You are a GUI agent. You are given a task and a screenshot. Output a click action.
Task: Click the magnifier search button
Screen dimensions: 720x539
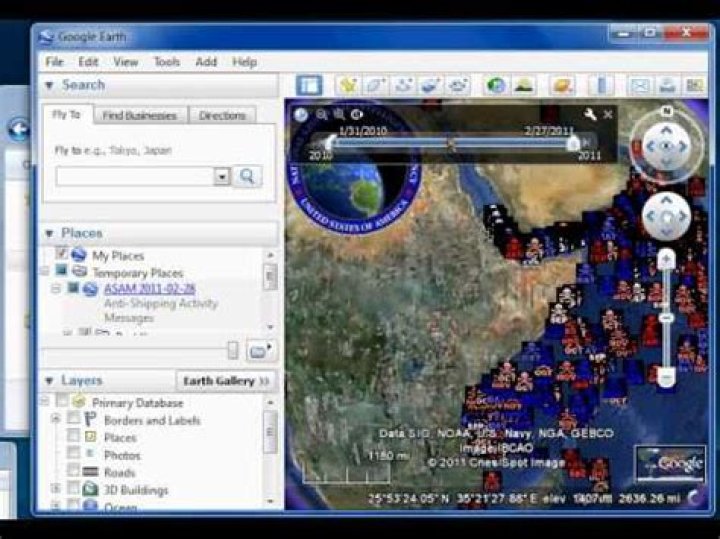247,176
